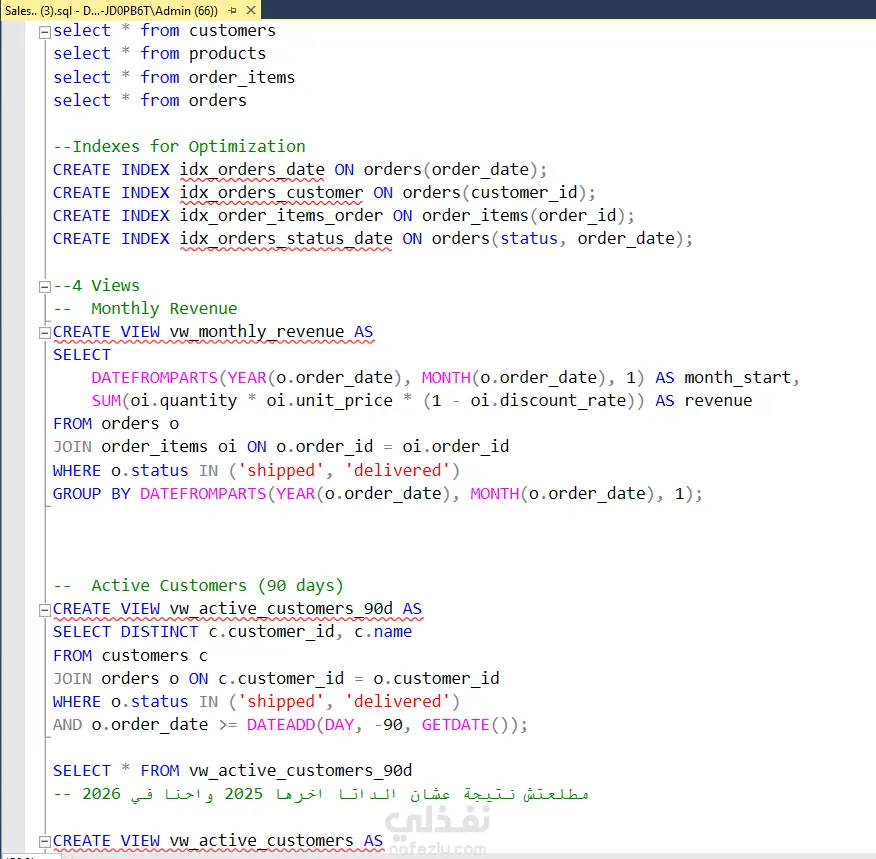Click the 'Monthly Revenue' comment
This screenshot has height=859, width=876.
tap(164, 308)
